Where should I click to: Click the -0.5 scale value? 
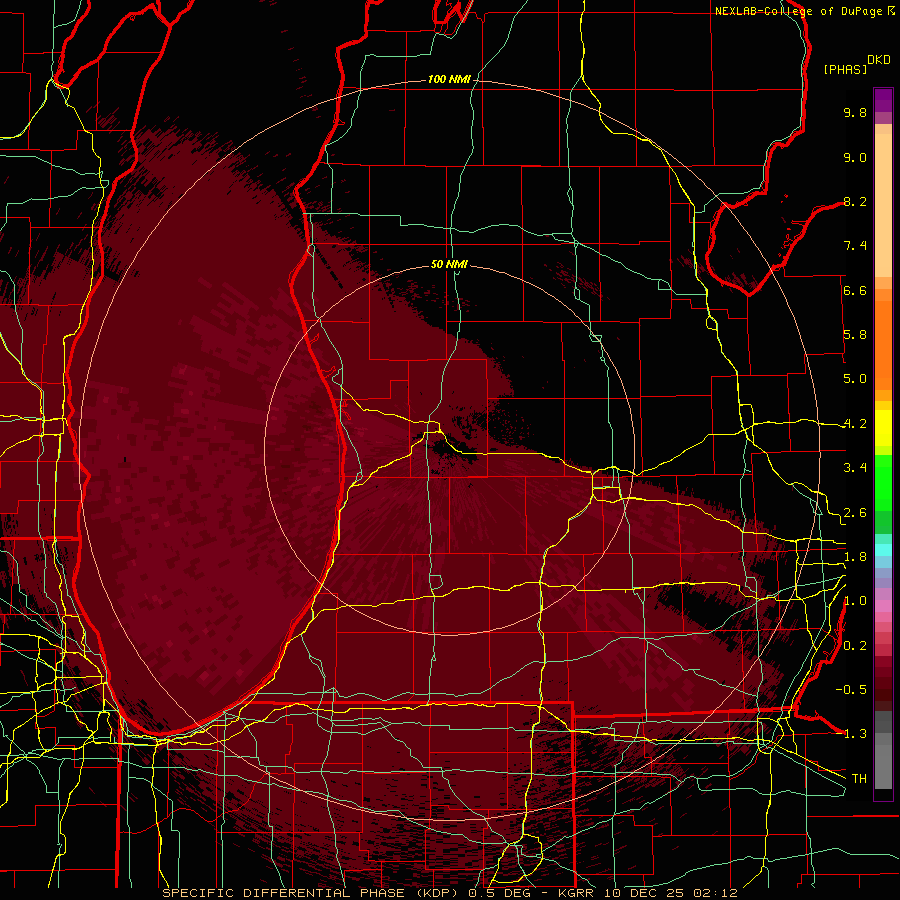pos(851,690)
